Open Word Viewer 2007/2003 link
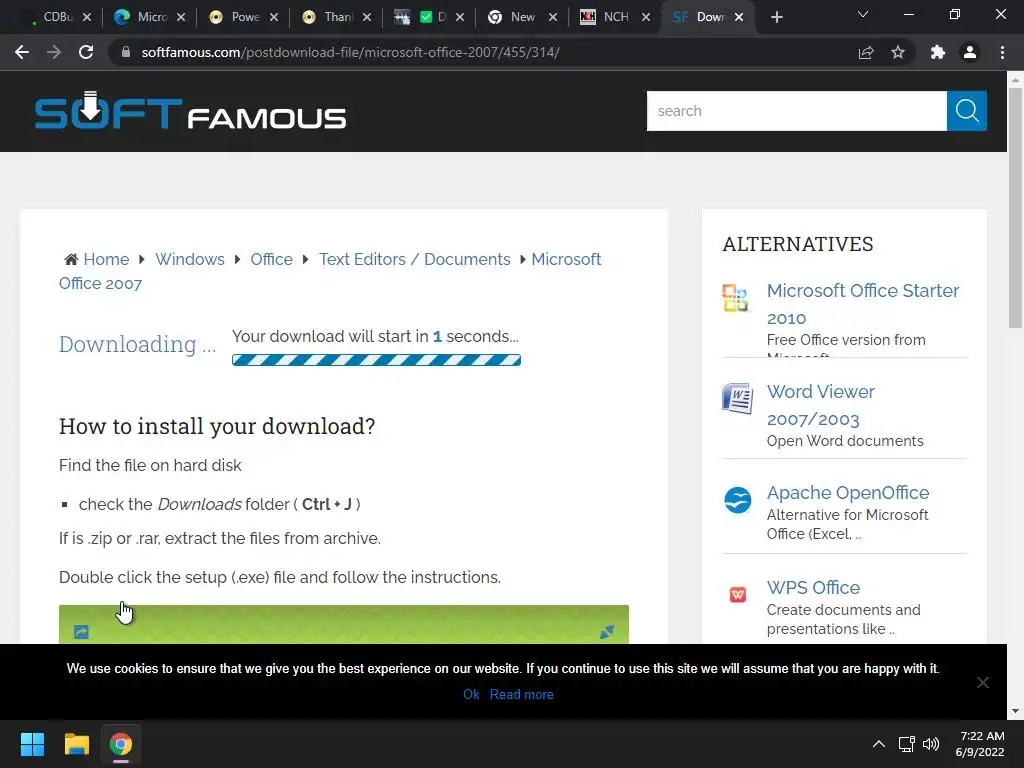The image size is (1024, 768). point(820,405)
